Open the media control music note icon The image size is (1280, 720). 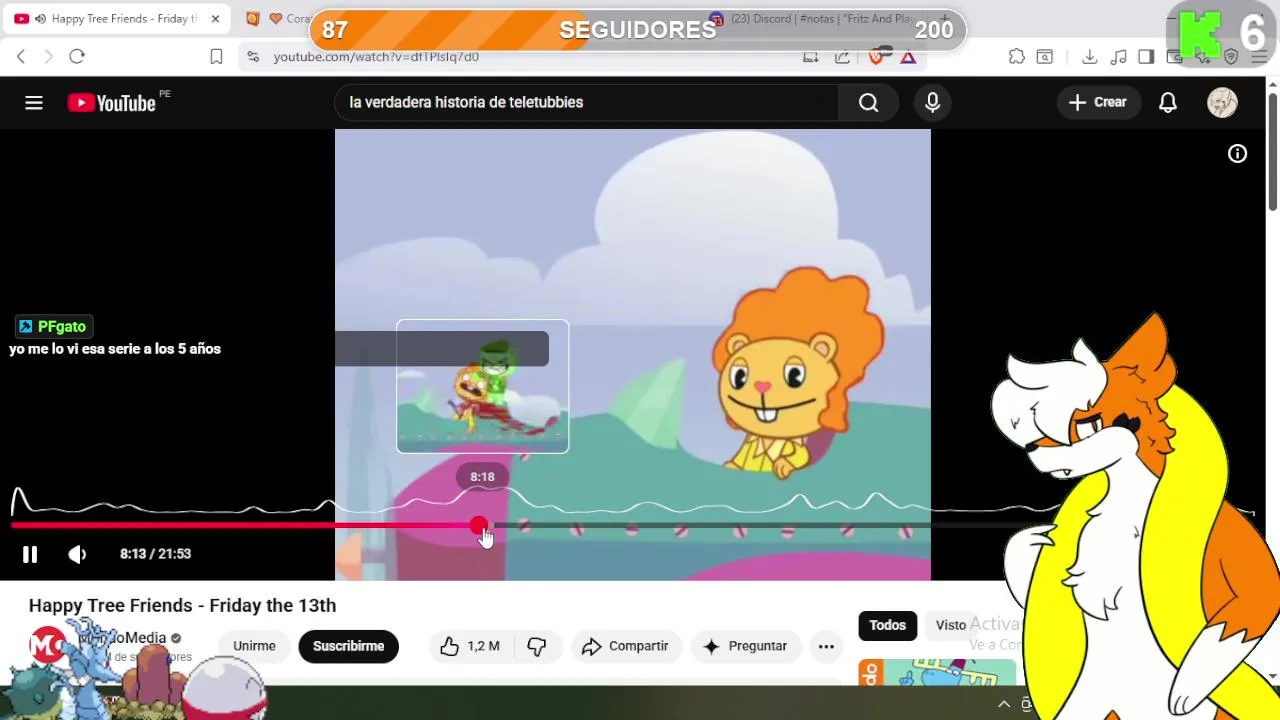pos(1119,57)
